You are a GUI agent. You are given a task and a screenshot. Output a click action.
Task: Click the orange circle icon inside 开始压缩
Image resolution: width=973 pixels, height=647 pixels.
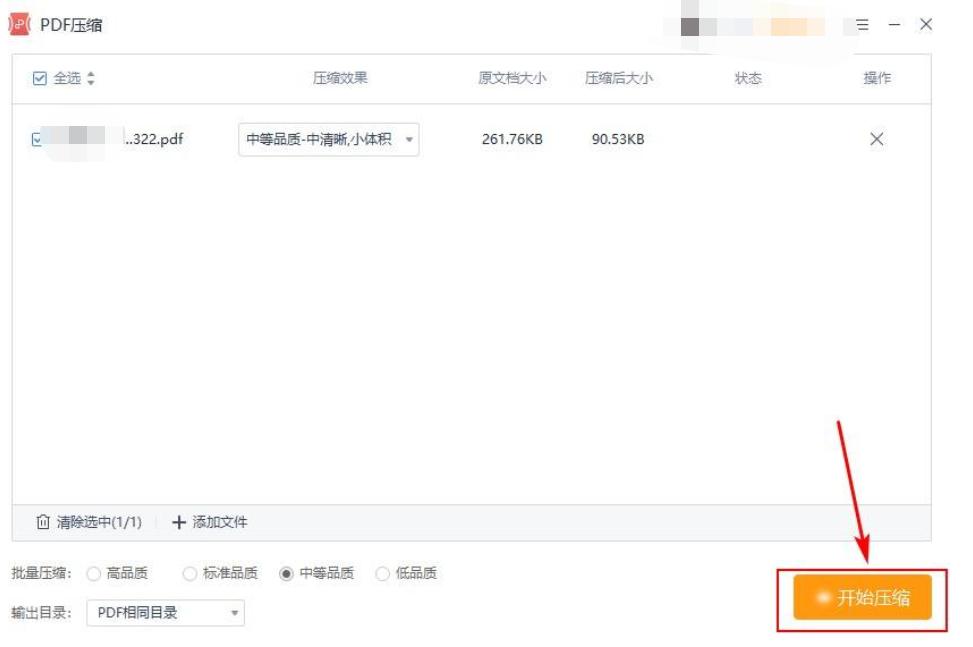pos(824,597)
